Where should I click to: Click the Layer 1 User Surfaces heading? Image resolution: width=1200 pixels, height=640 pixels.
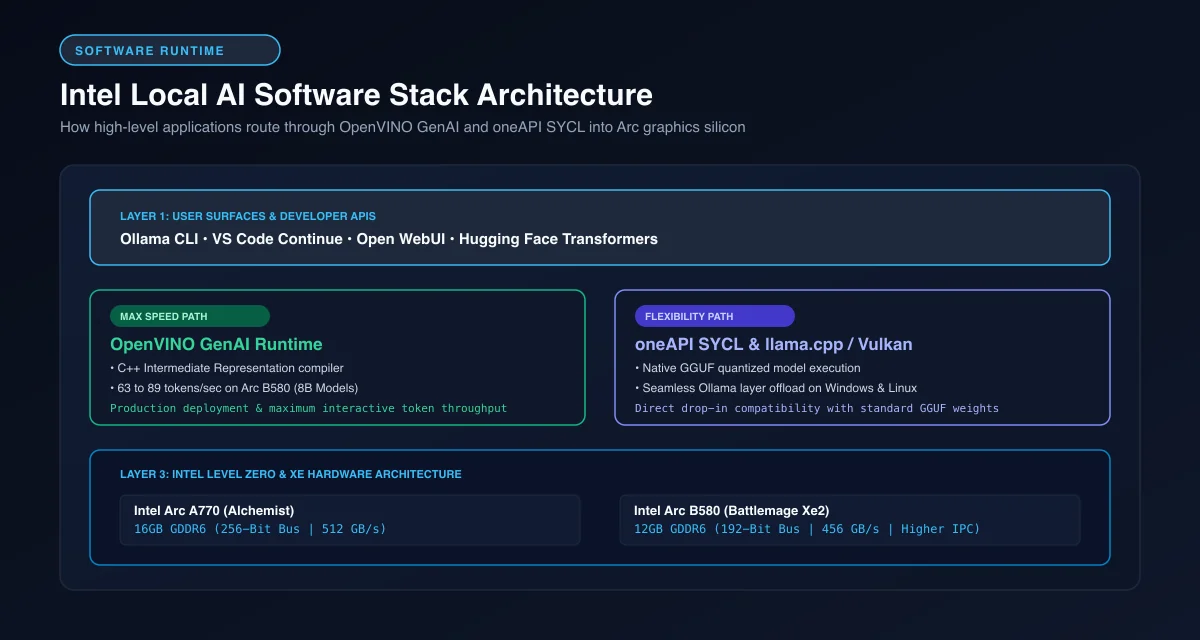248,216
